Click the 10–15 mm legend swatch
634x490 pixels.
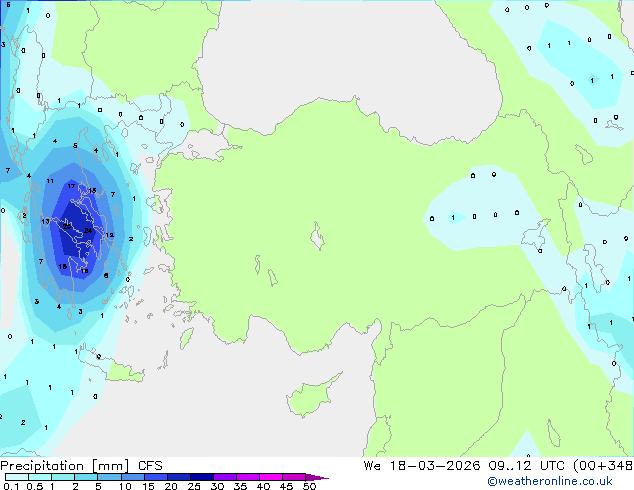click(132, 477)
